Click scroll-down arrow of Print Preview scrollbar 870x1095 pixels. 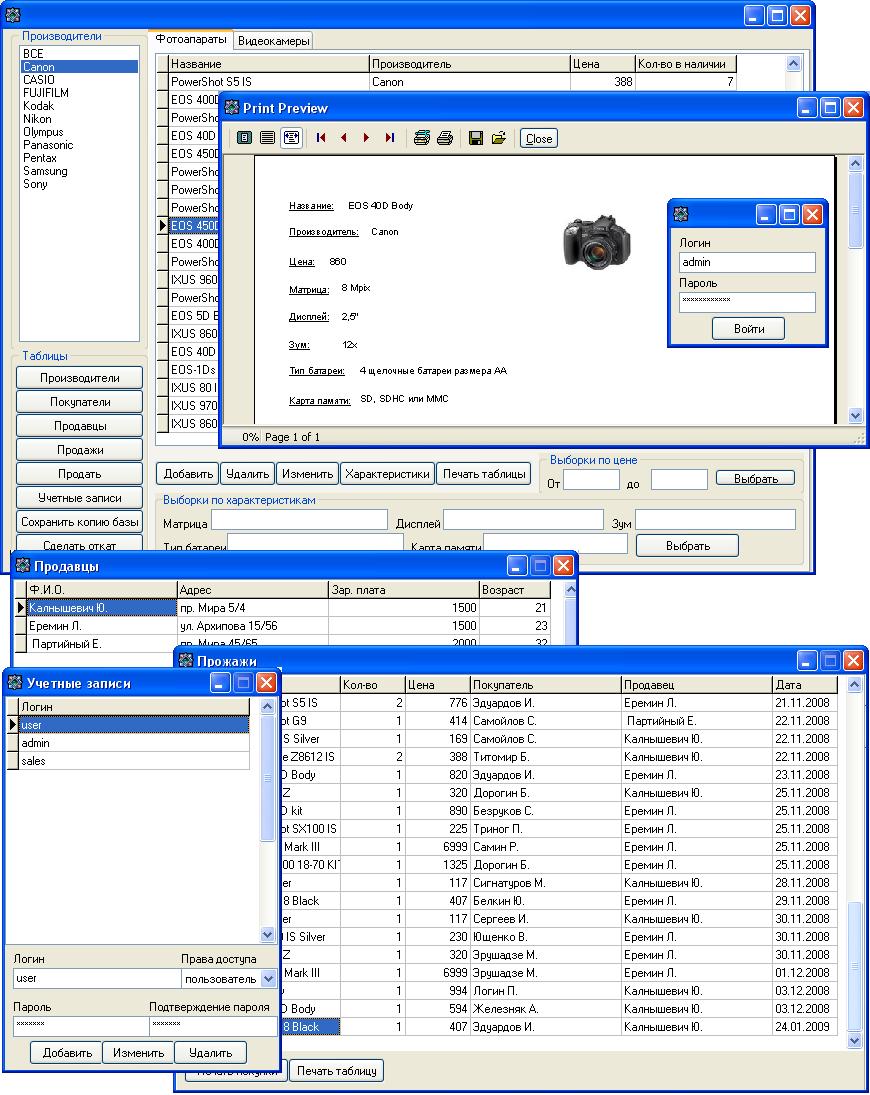pyautogui.click(x=855, y=416)
